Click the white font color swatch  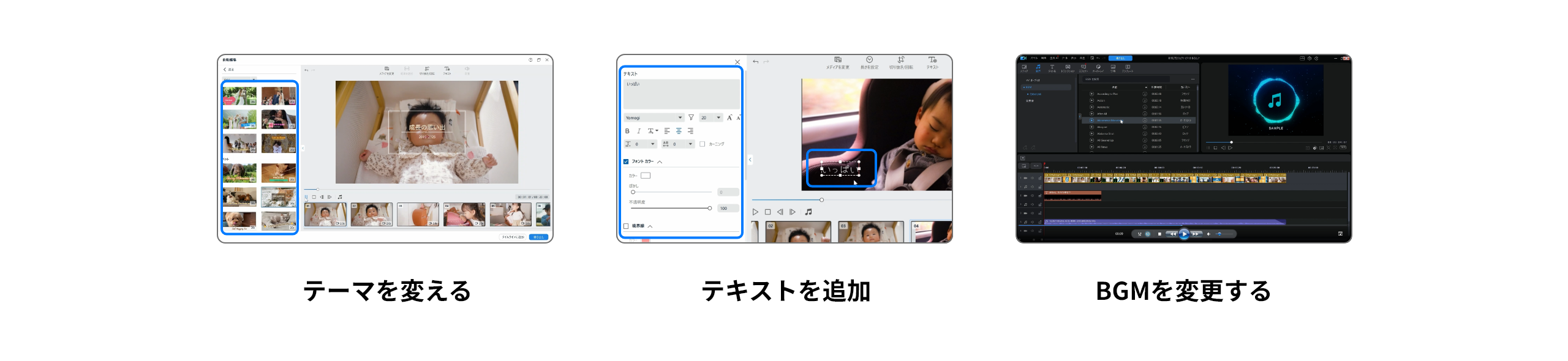point(646,176)
